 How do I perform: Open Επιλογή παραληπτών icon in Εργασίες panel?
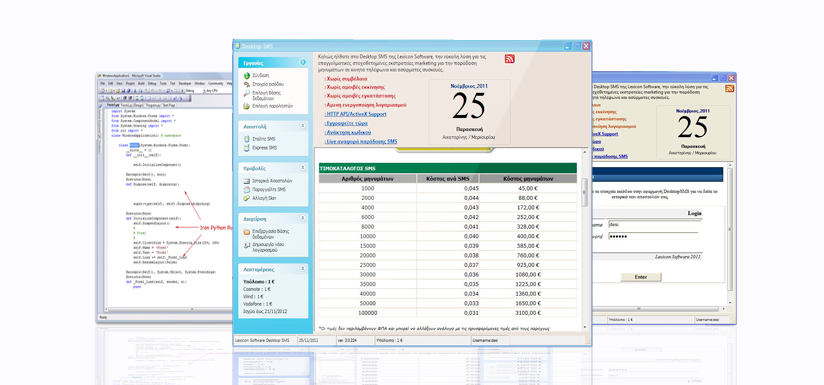(x=247, y=106)
